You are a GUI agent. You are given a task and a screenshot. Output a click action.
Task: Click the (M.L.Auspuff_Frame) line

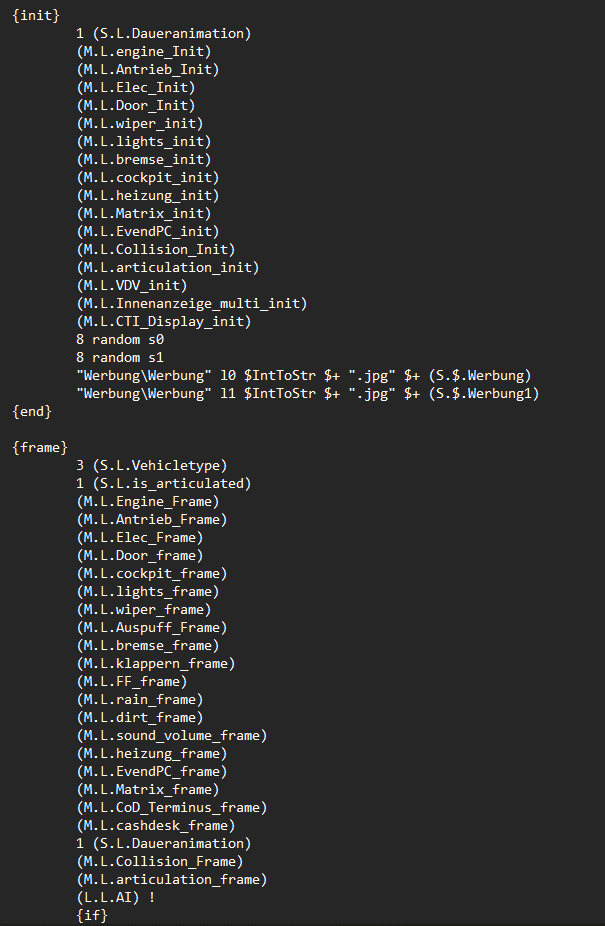(x=152, y=628)
